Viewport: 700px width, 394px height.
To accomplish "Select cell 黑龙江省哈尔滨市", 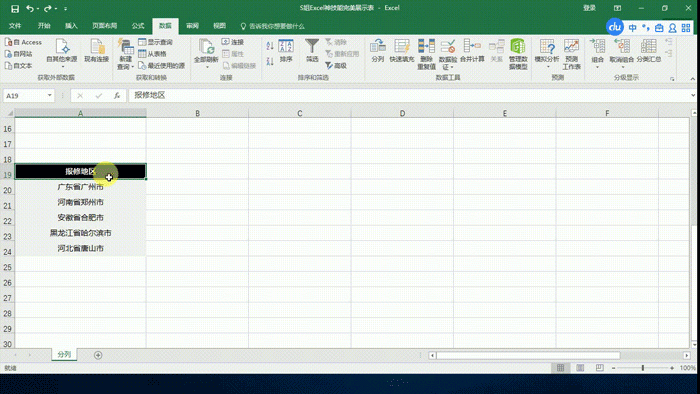I will pos(80,233).
